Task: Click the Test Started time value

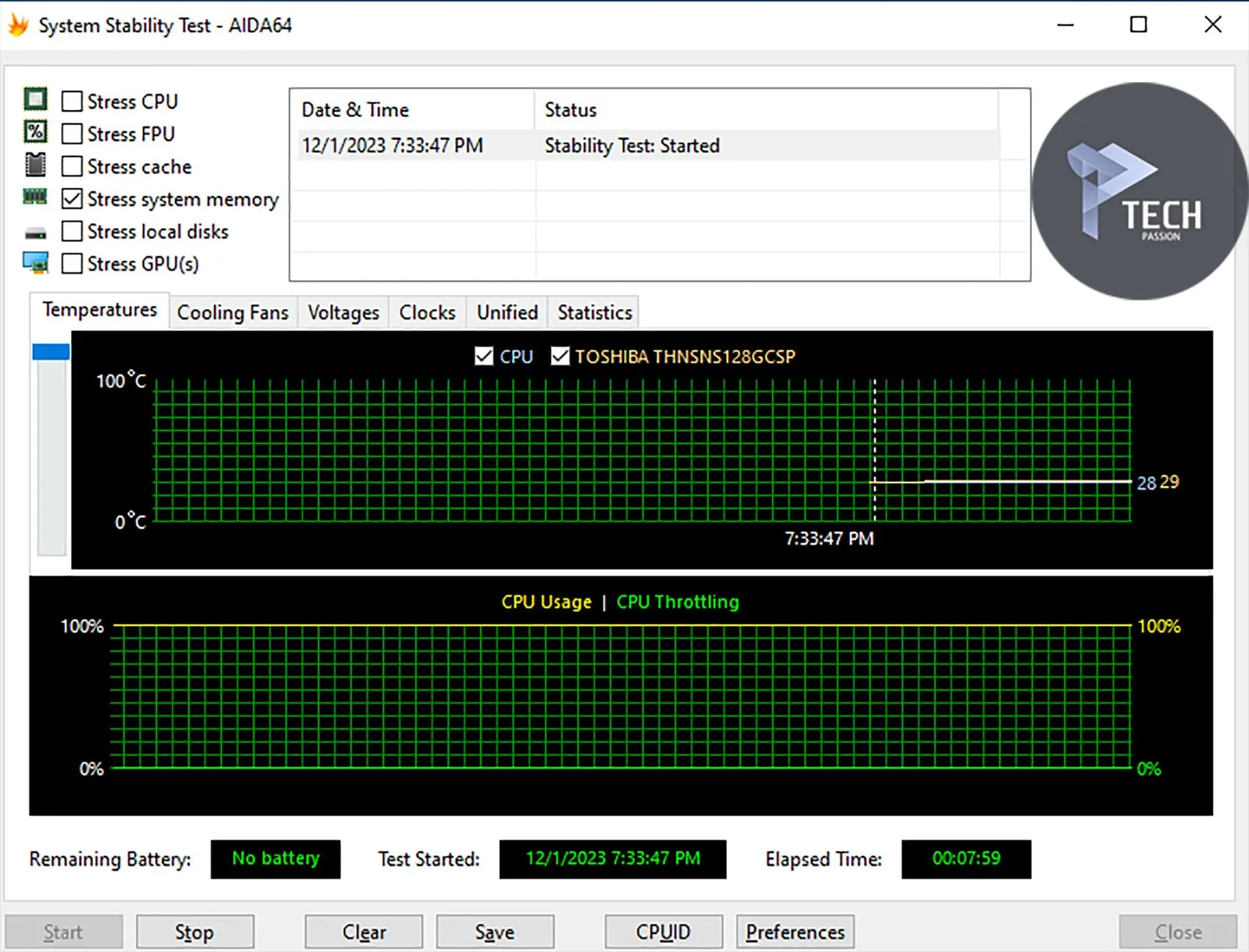Action: tap(613, 859)
